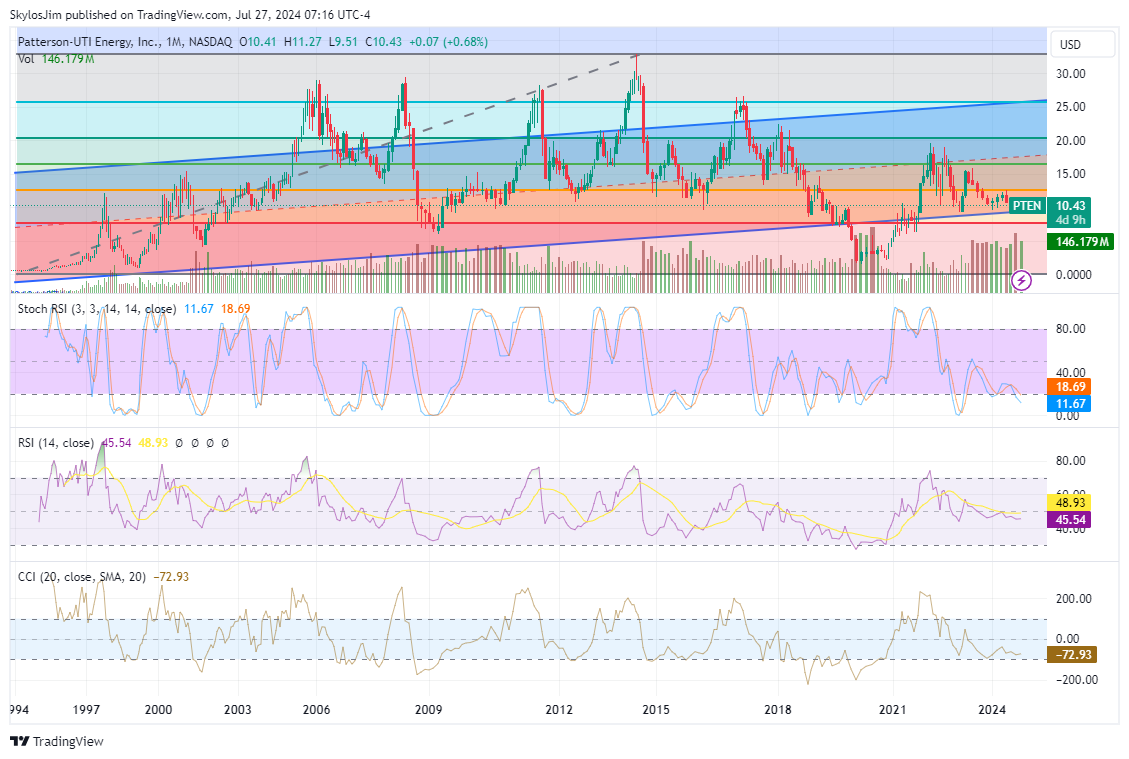This screenshot has height=759, width=1129.
Task: Open the USD currency selector
Action: tap(1070, 45)
